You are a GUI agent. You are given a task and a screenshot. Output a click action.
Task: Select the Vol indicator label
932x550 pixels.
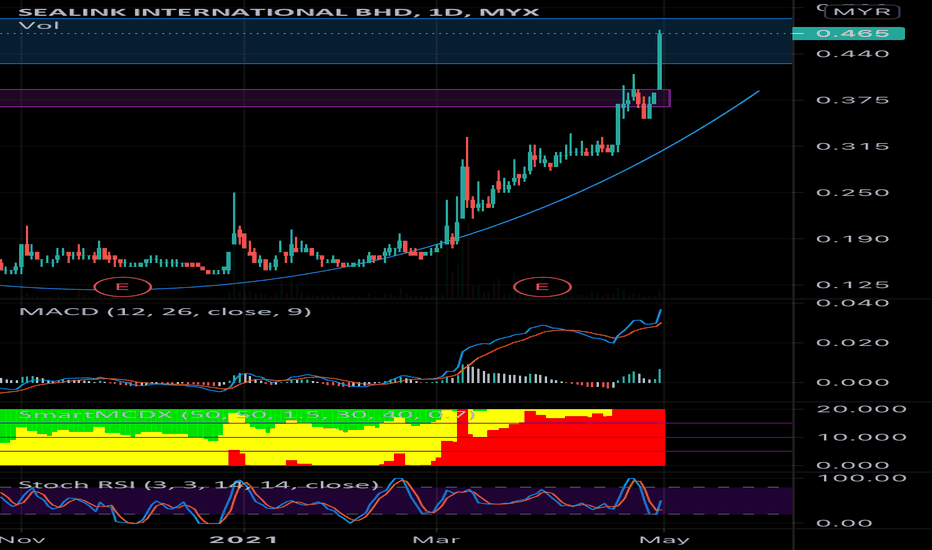click(39, 26)
